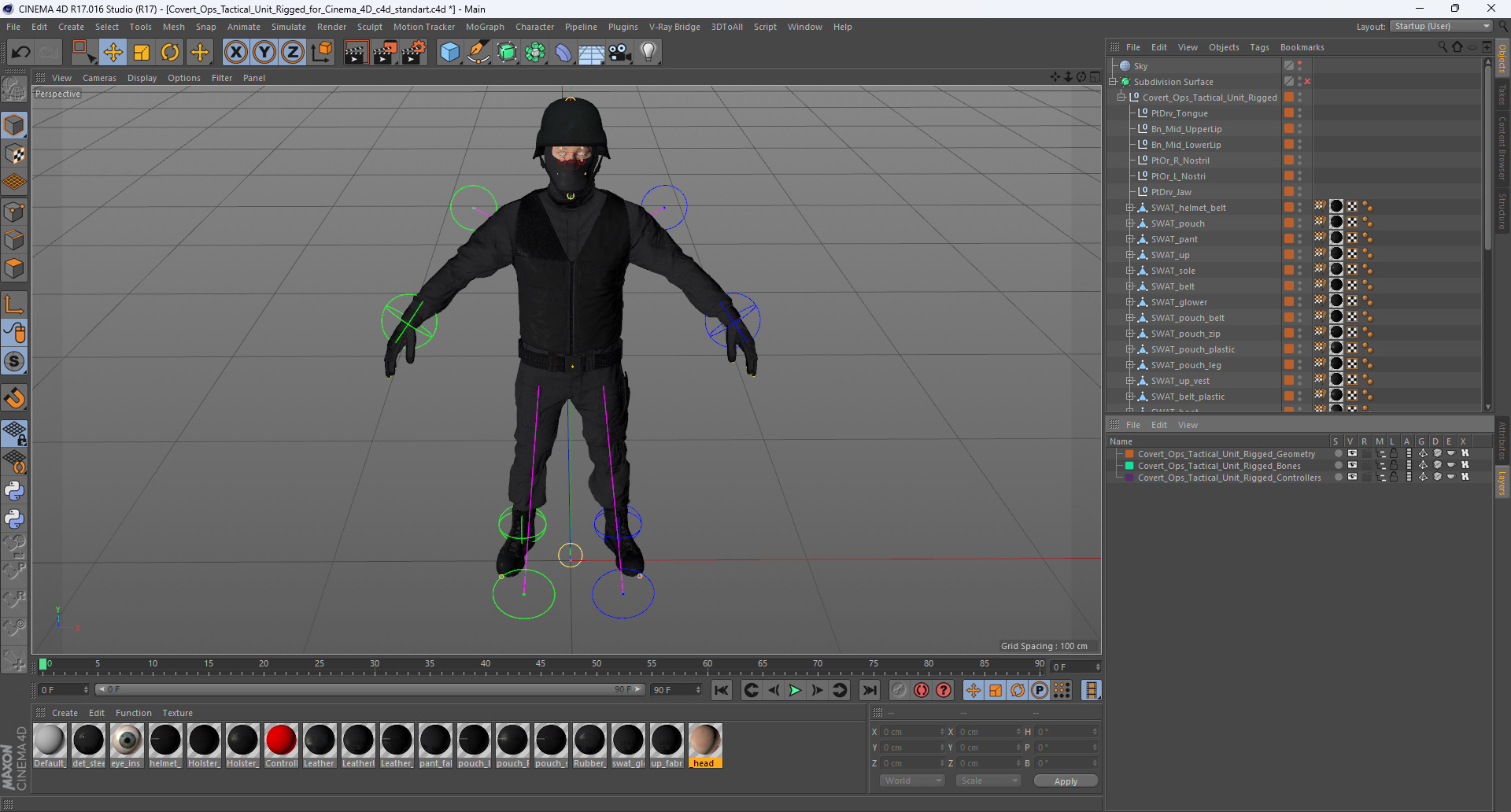1511x812 pixels.
Task: Select Polygons mode icon
Action: pyautogui.click(x=14, y=268)
